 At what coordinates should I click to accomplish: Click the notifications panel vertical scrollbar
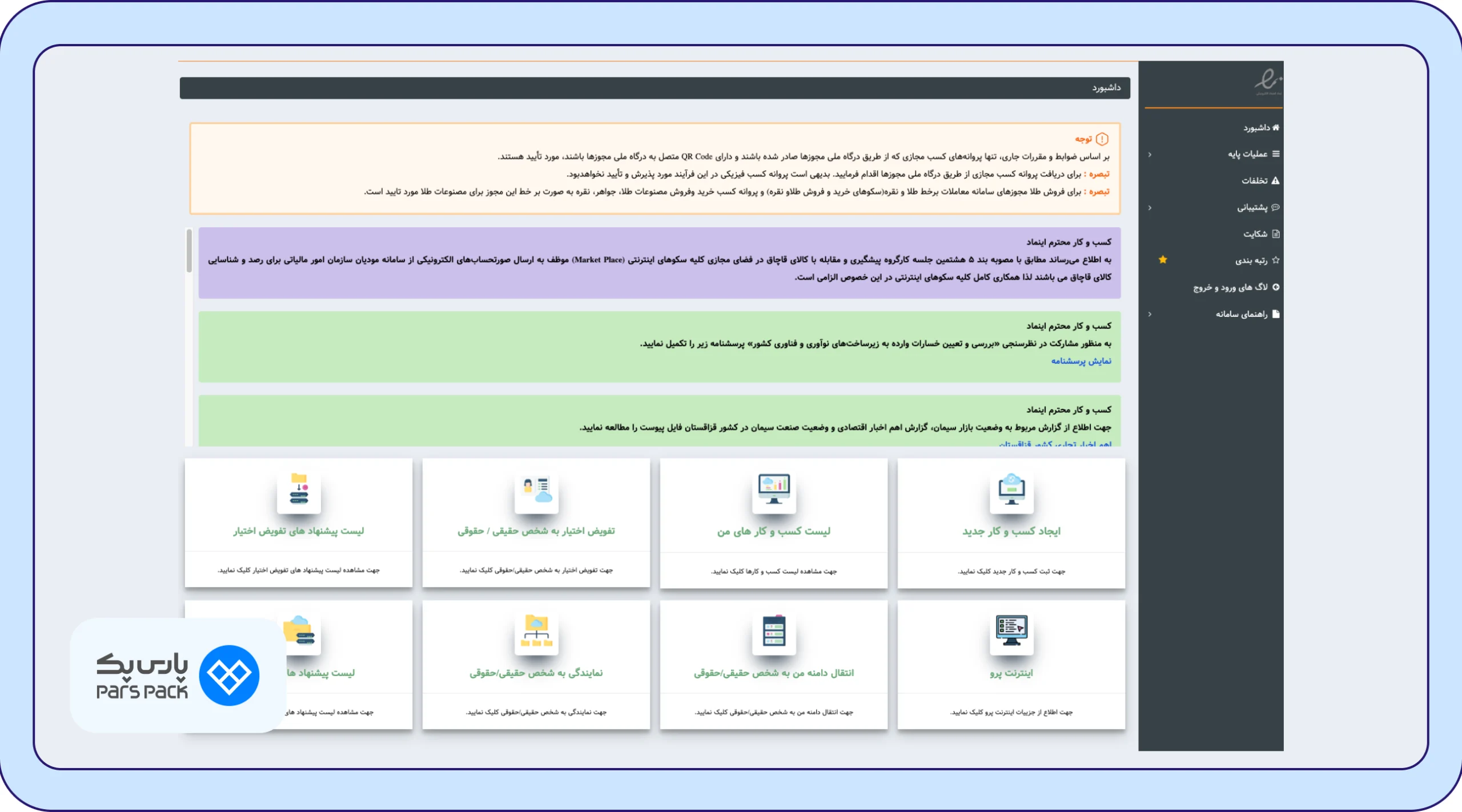pyautogui.click(x=189, y=337)
